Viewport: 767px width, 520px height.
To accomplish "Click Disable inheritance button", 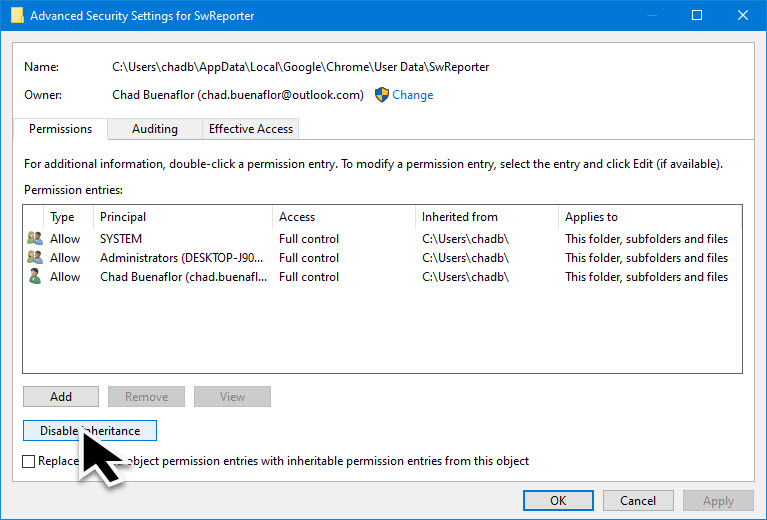I will pos(90,430).
